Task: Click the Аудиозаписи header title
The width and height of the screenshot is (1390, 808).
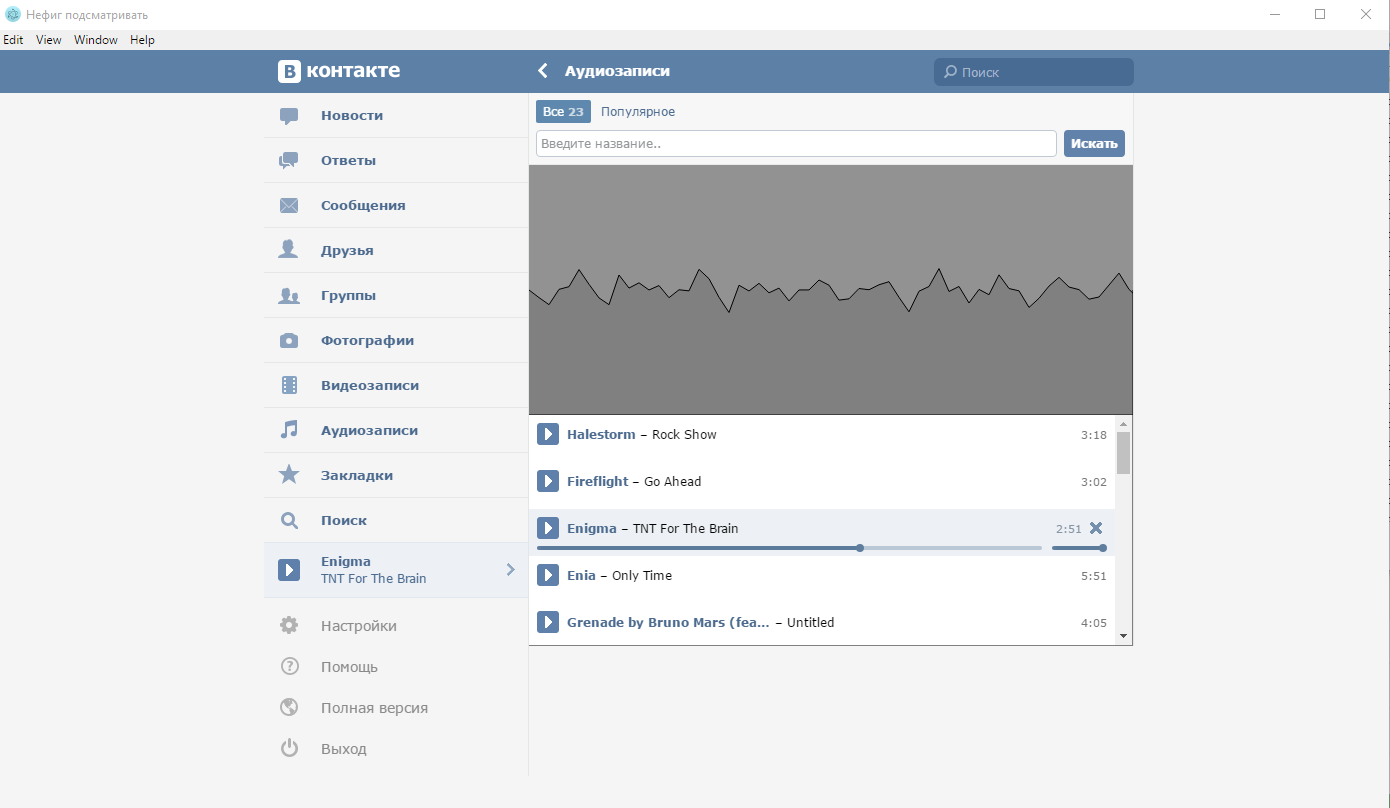Action: [x=617, y=71]
